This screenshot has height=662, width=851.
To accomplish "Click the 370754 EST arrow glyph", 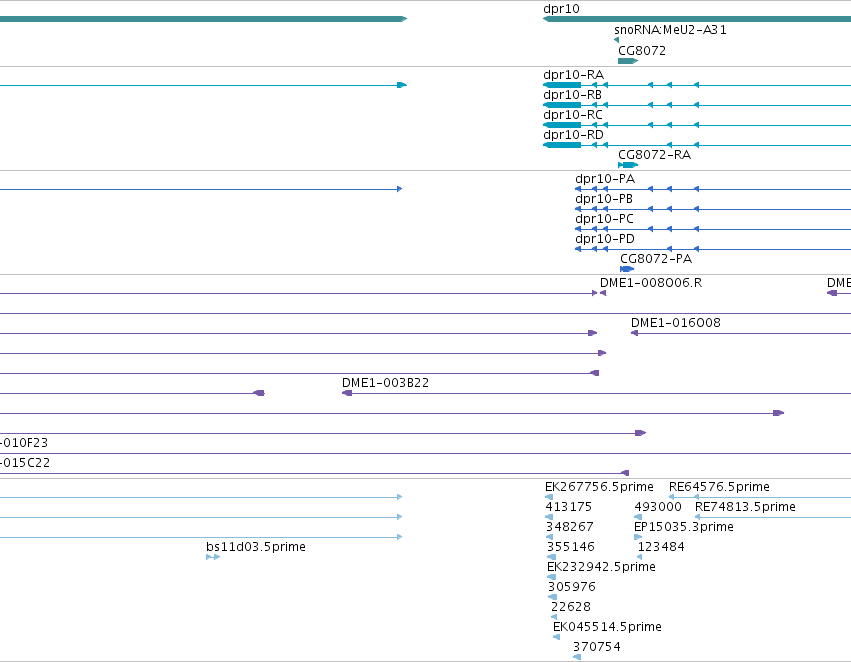I will pyautogui.click(x=577, y=657).
